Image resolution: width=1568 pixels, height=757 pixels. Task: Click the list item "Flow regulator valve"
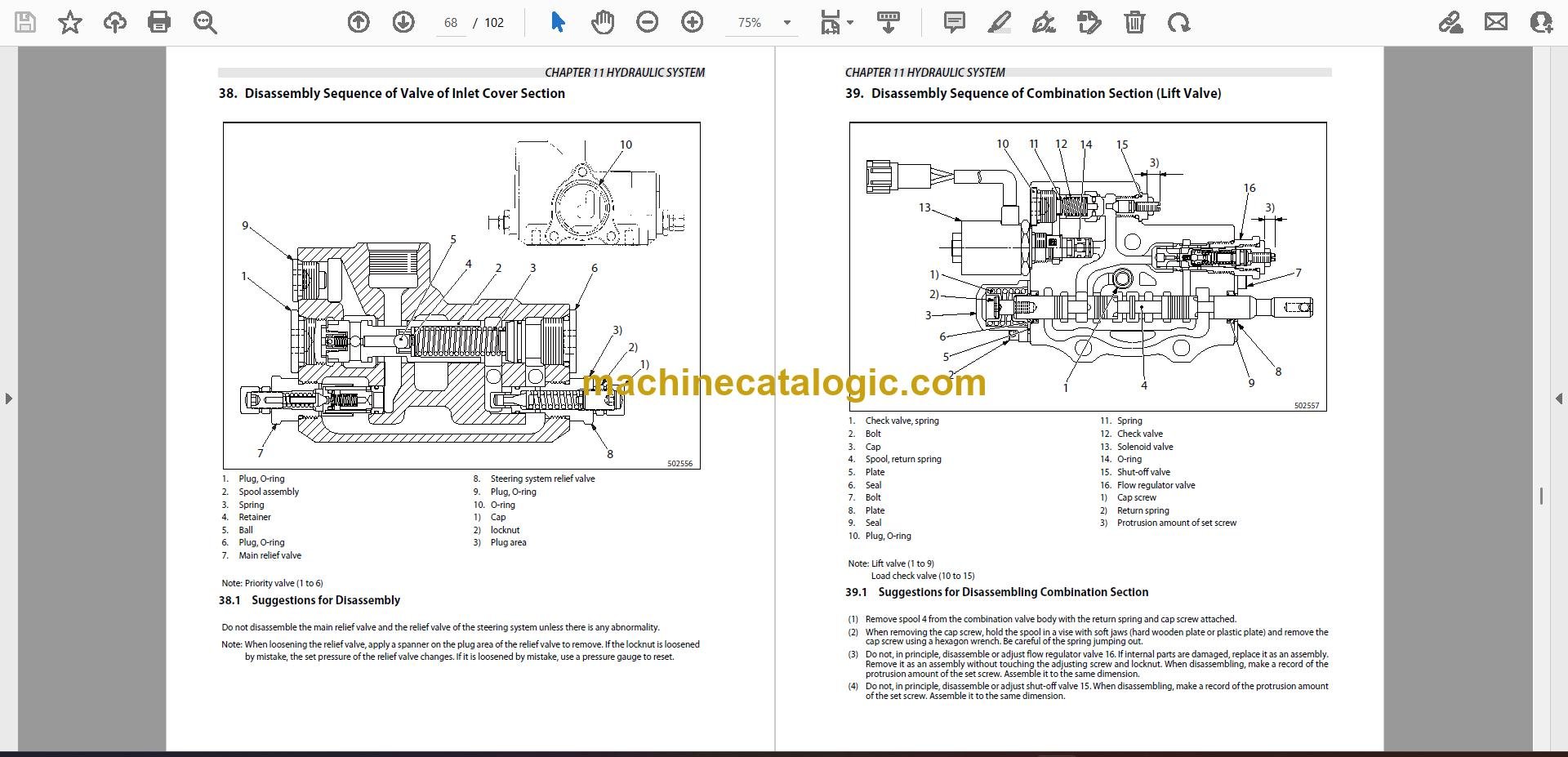(x=1156, y=485)
